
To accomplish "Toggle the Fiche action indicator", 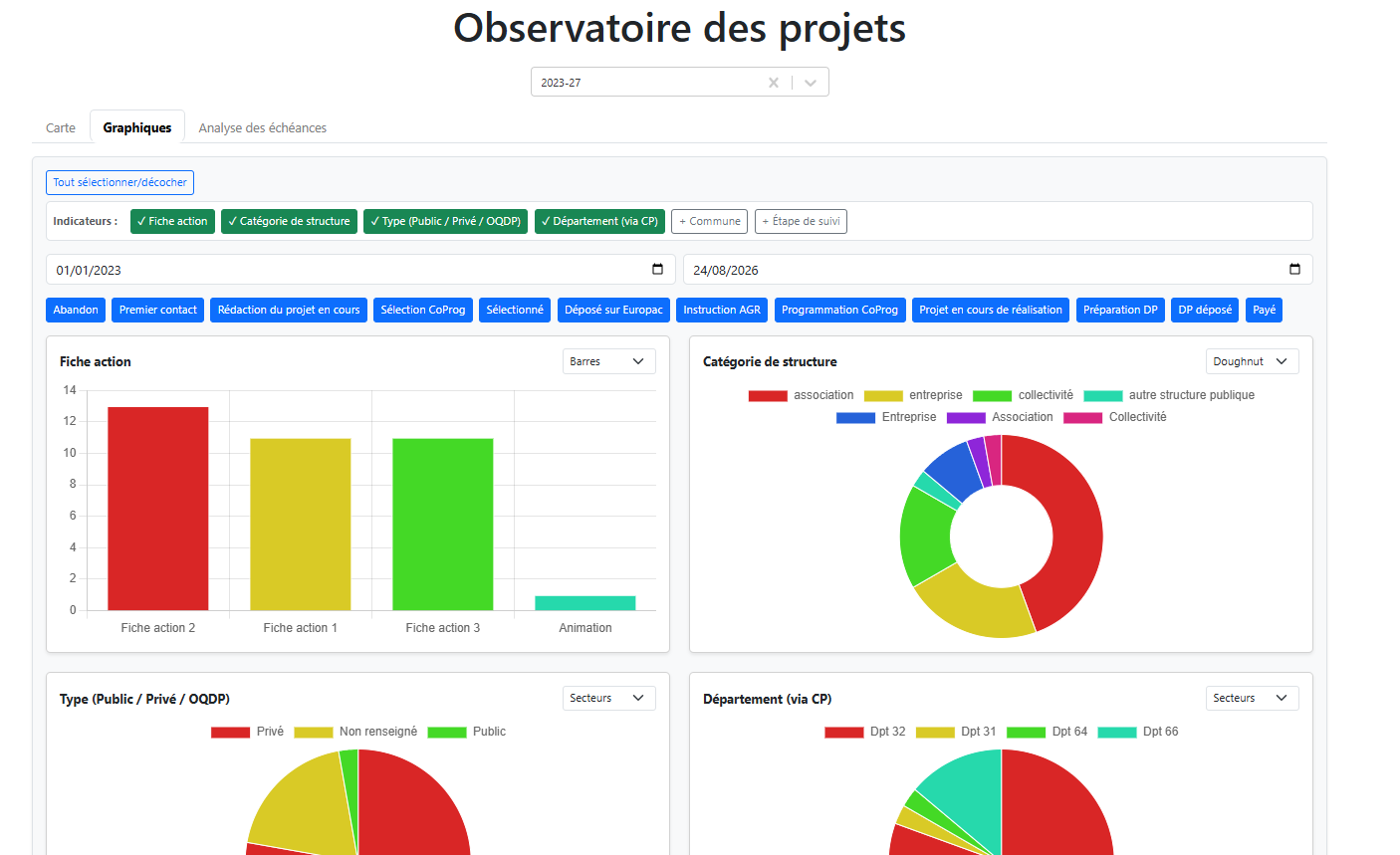I will point(172,221).
